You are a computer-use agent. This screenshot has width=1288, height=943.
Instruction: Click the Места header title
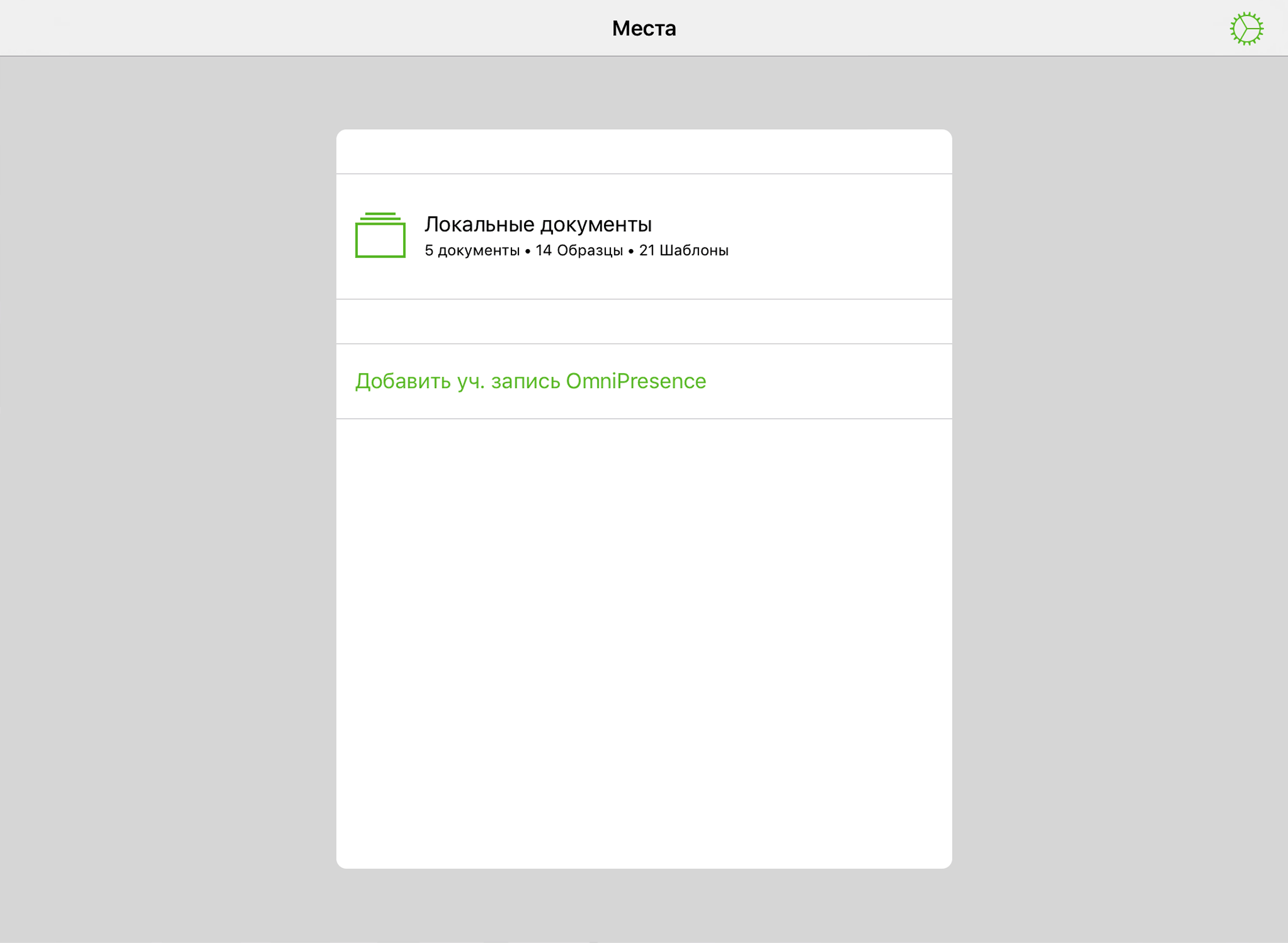644,28
